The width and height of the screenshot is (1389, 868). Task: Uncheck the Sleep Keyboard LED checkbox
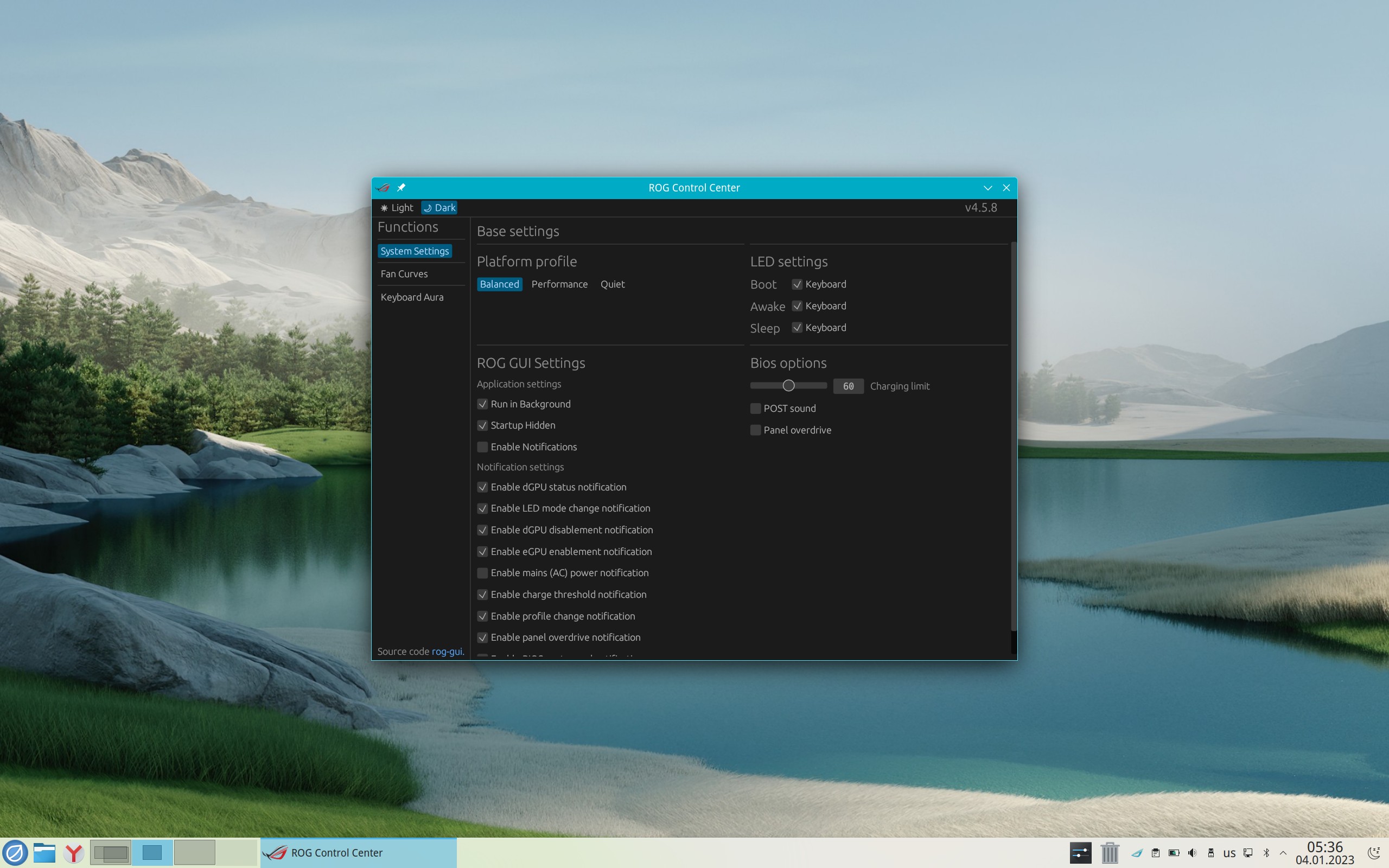coord(797,328)
